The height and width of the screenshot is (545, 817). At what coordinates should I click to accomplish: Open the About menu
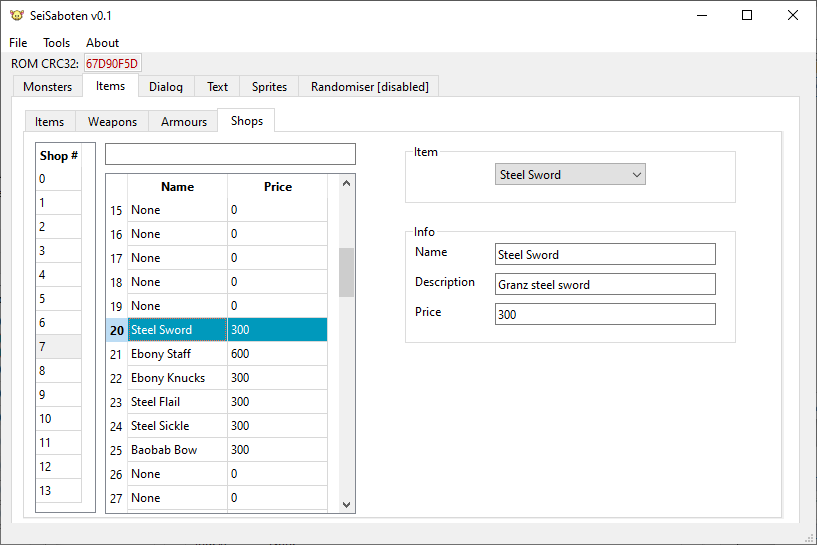[103, 43]
